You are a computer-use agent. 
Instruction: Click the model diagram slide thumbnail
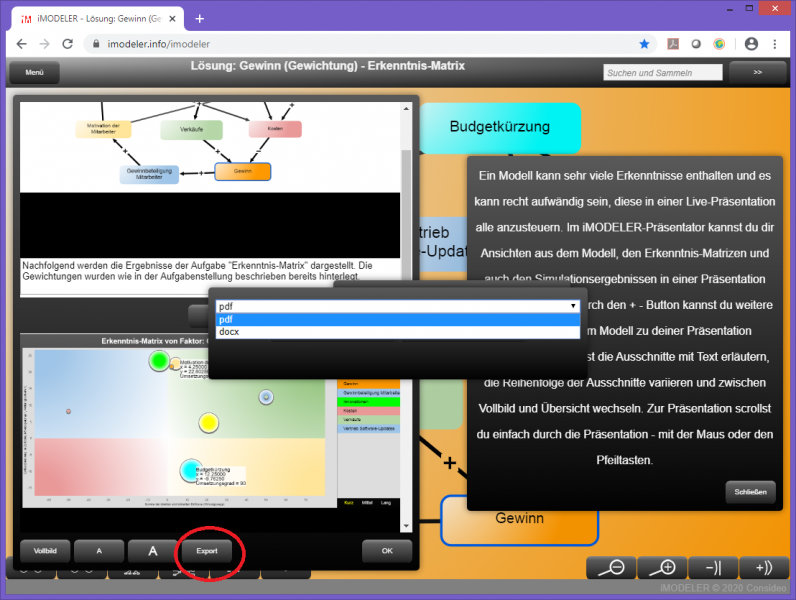(210, 147)
